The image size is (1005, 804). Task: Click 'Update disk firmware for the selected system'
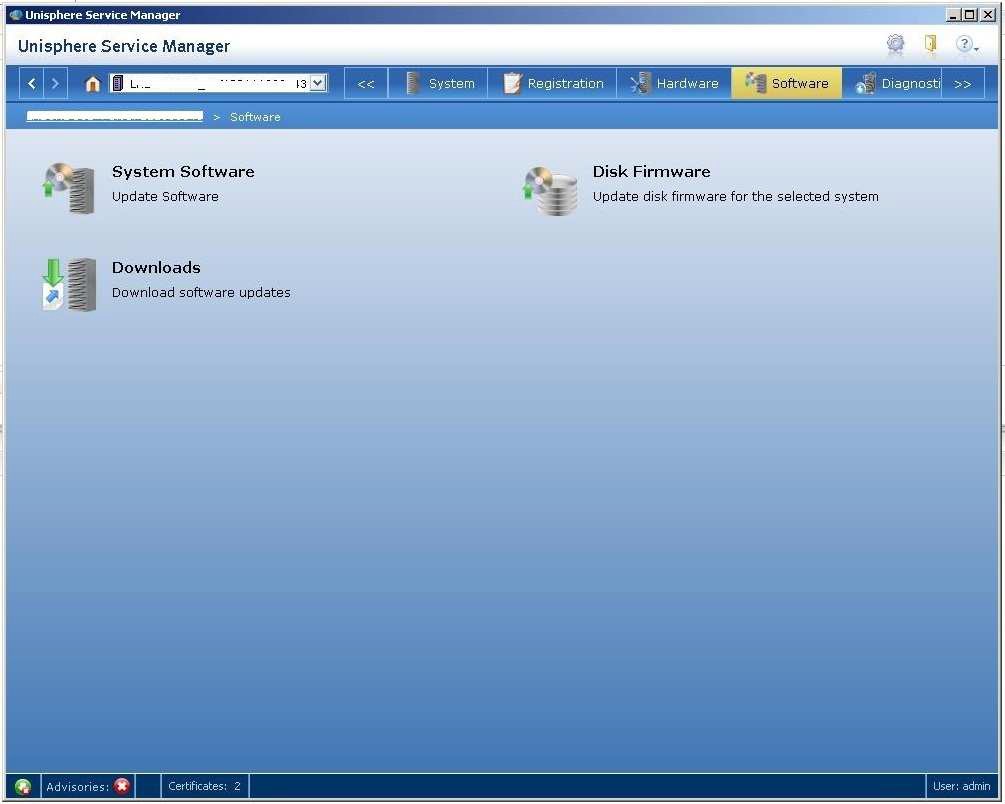(736, 197)
